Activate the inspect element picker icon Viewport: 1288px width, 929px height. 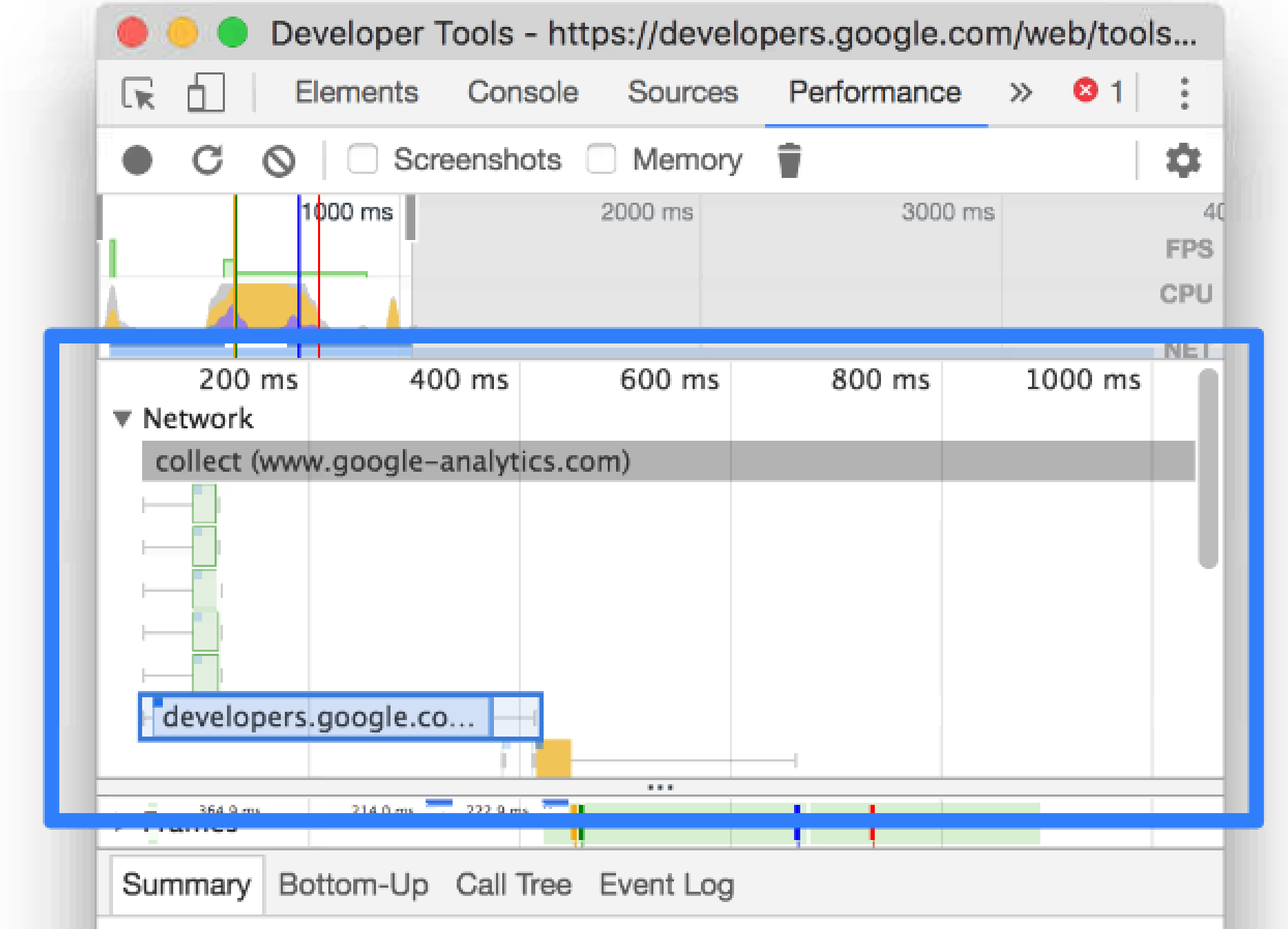(x=139, y=93)
